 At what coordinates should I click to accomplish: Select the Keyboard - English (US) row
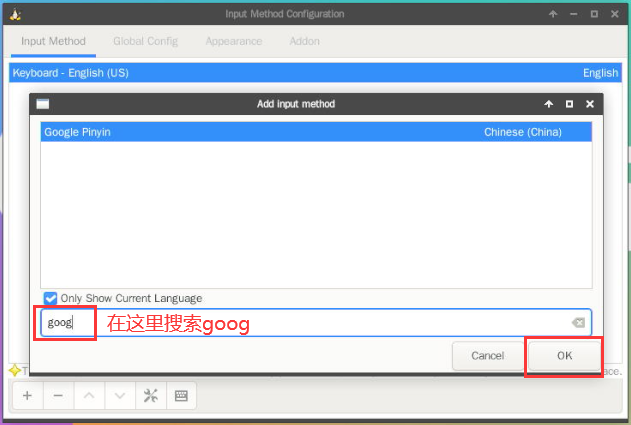pos(316,73)
